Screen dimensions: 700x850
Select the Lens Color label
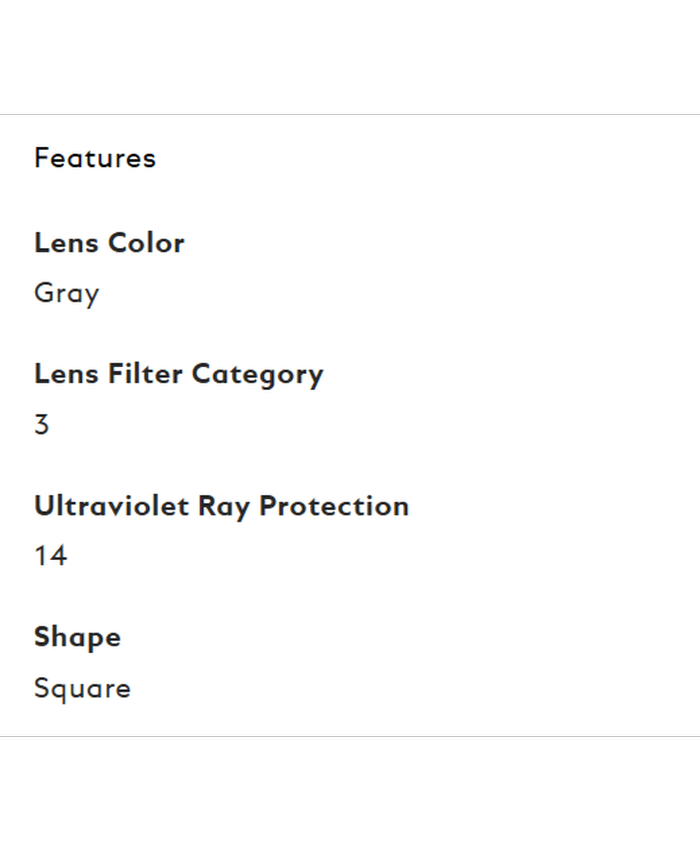click(x=109, y=243)
